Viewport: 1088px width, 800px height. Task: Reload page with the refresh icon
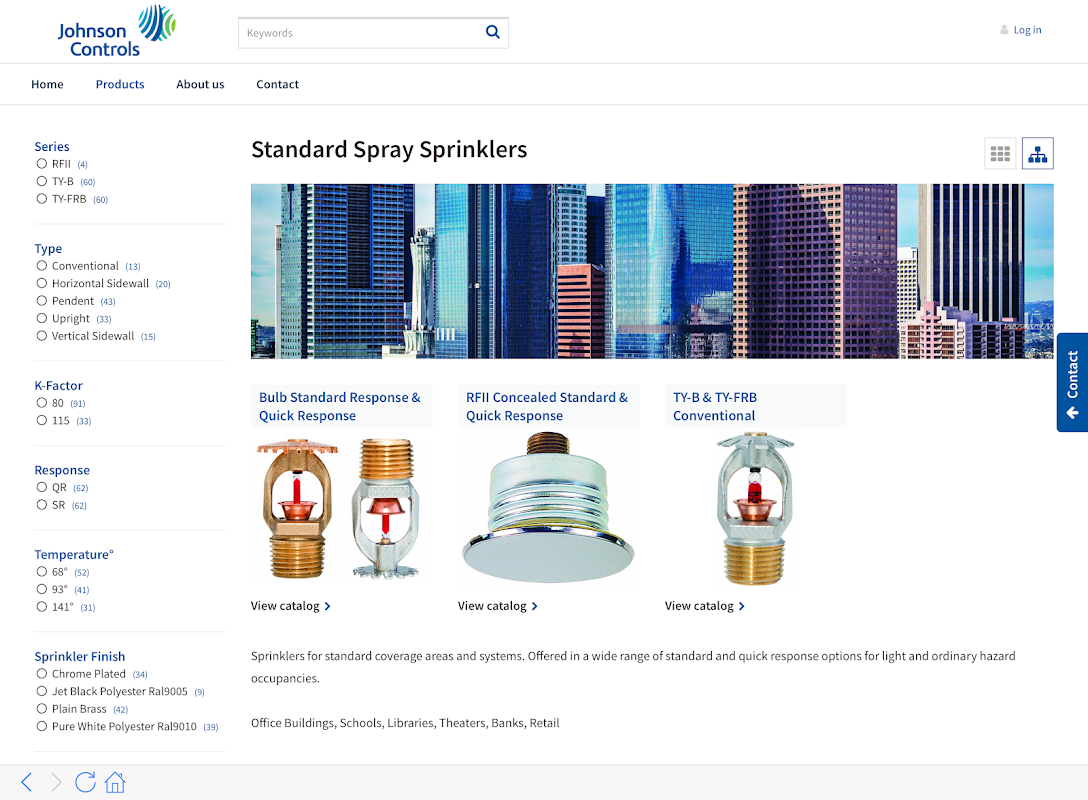tap(85, 782)
